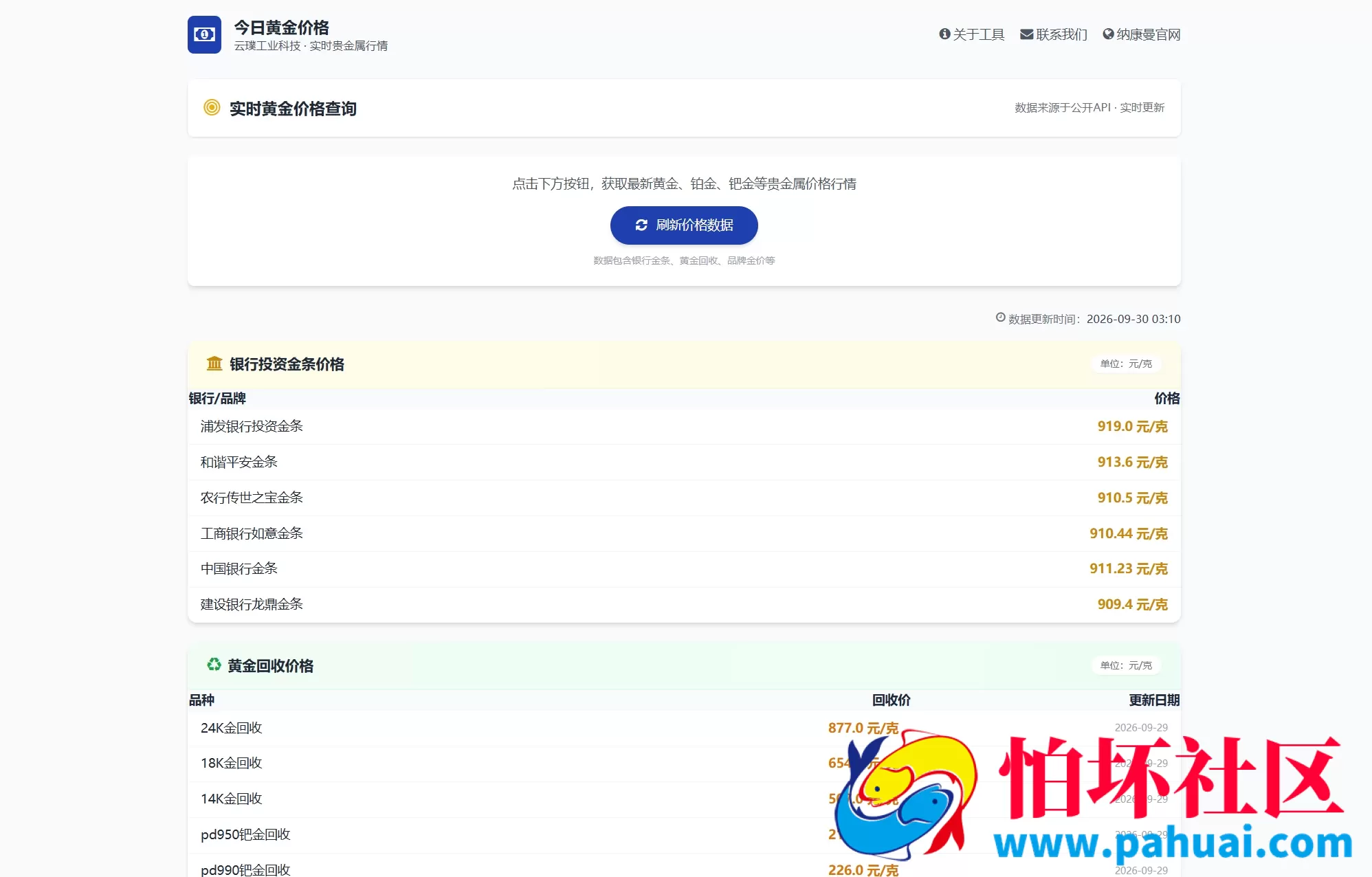Click the 品种 column header

point(201,700)
